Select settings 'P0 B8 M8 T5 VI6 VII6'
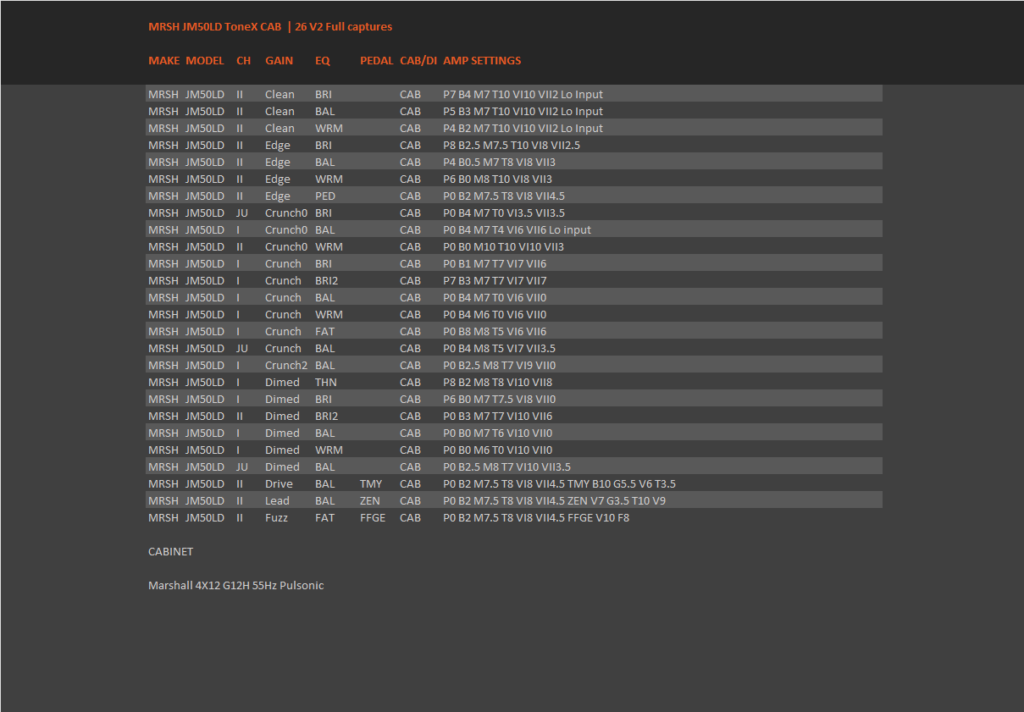The height and width of the screenshot is (712, 1024). click(x=494, y=332)
